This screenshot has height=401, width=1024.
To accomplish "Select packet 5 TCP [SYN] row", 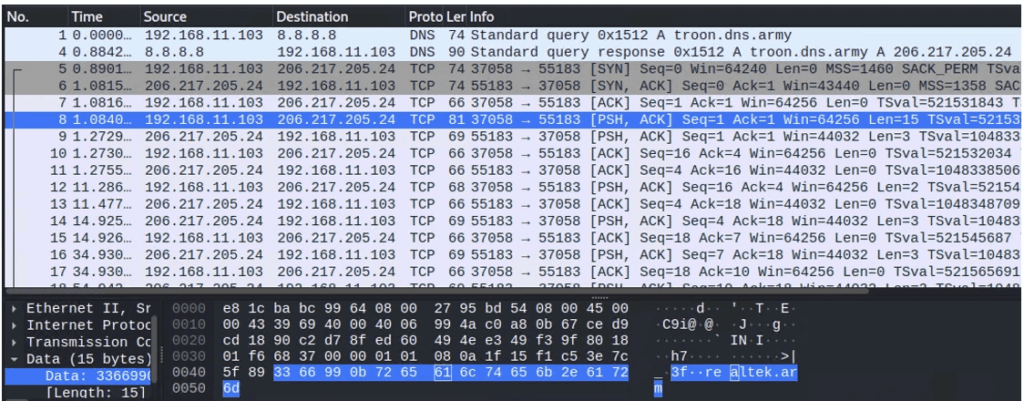I will (500, 68).
